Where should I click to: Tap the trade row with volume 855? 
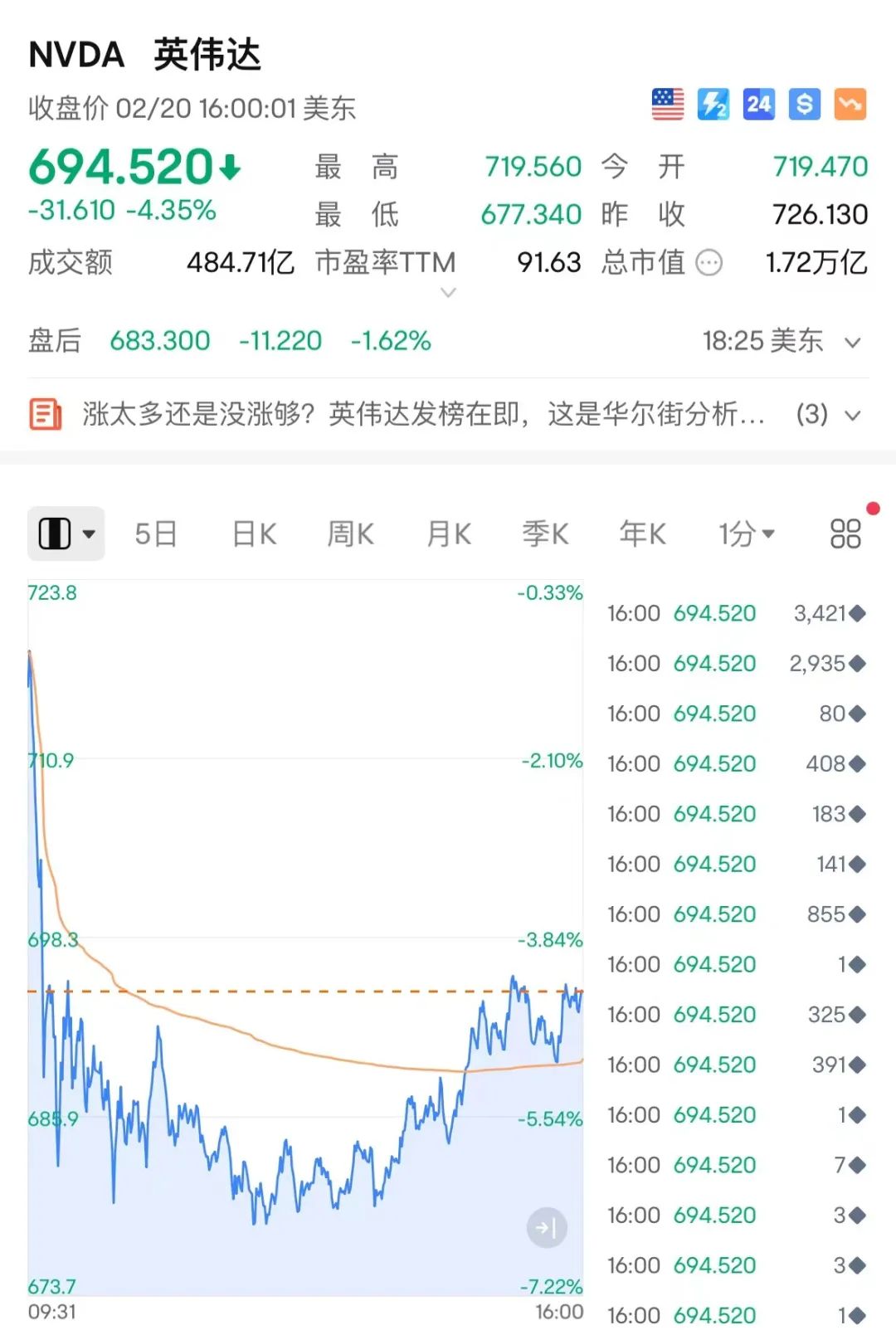737,914
